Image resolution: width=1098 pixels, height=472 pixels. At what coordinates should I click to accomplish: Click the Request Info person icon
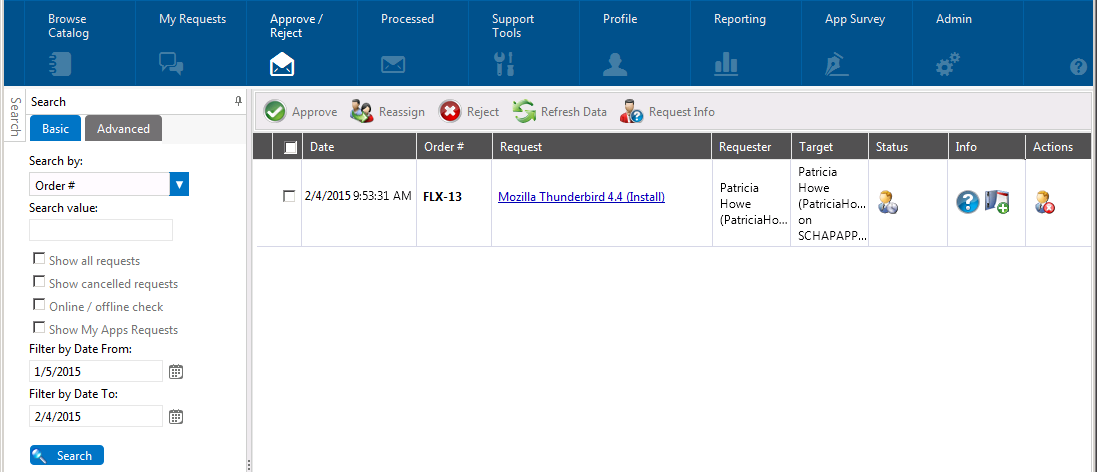click(632, 111)
